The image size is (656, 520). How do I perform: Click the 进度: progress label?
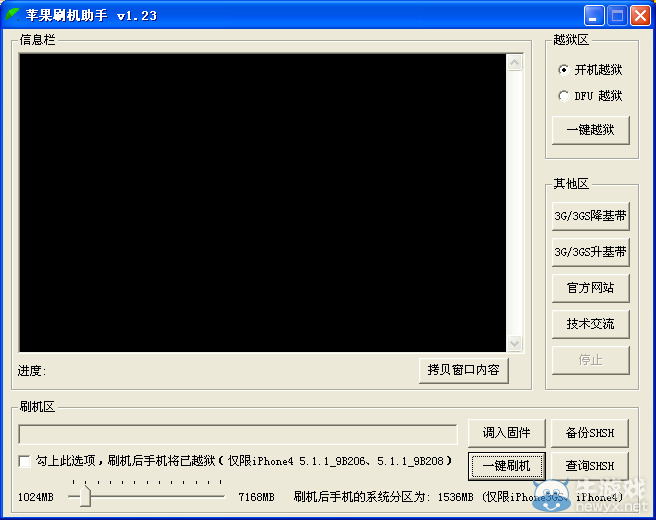tap(32, 371)
